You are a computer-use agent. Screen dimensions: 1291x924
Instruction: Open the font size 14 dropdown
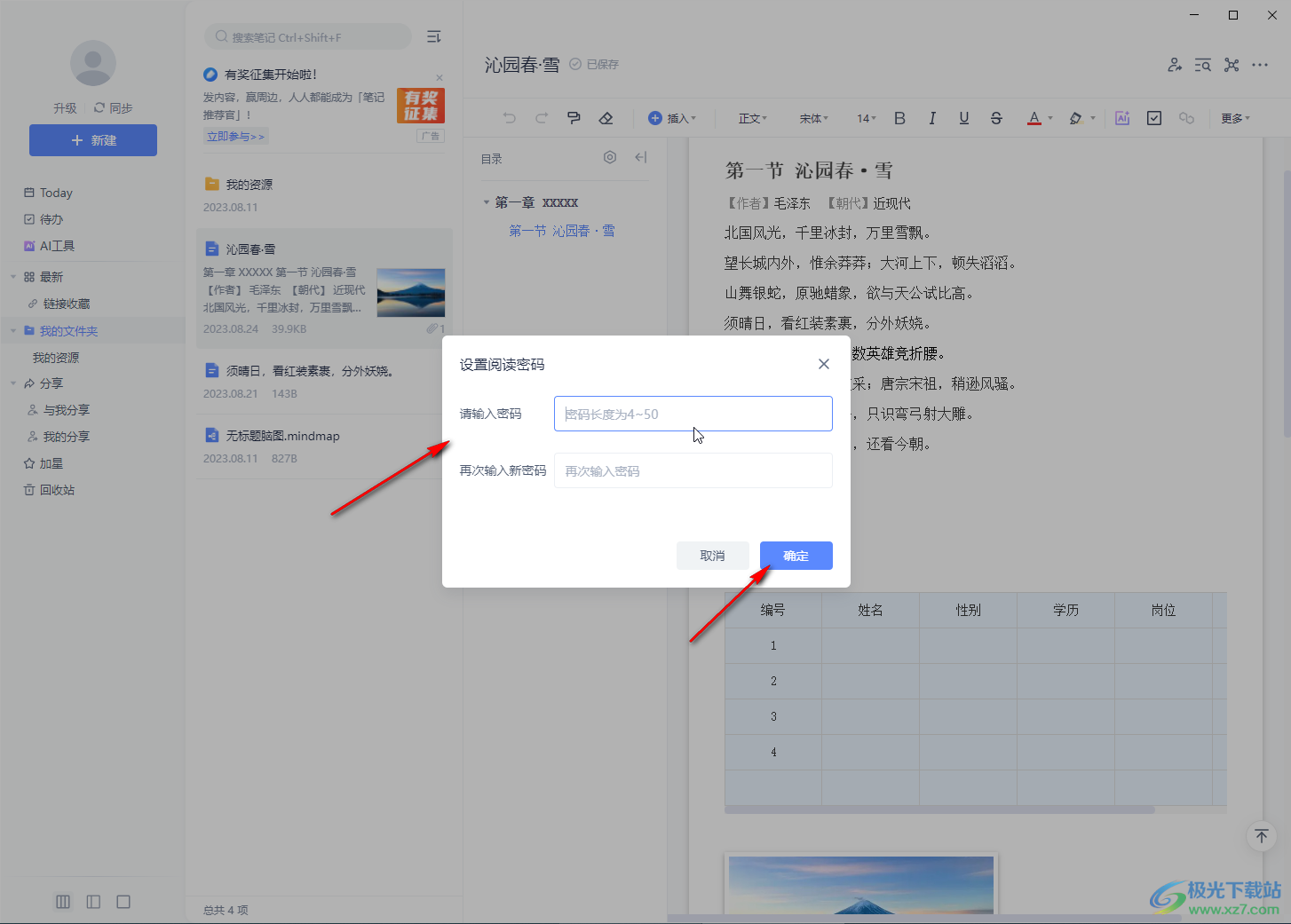click(867, 118)
